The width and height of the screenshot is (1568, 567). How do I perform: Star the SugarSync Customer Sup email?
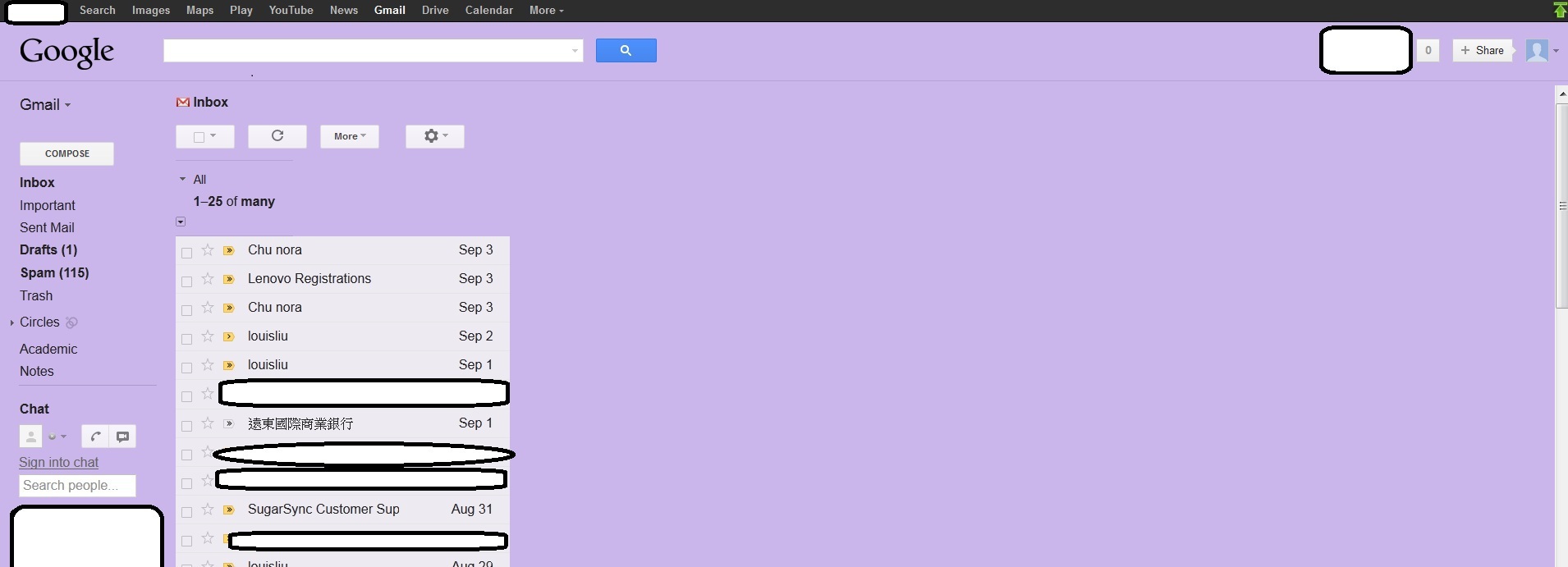coord(208,510)
